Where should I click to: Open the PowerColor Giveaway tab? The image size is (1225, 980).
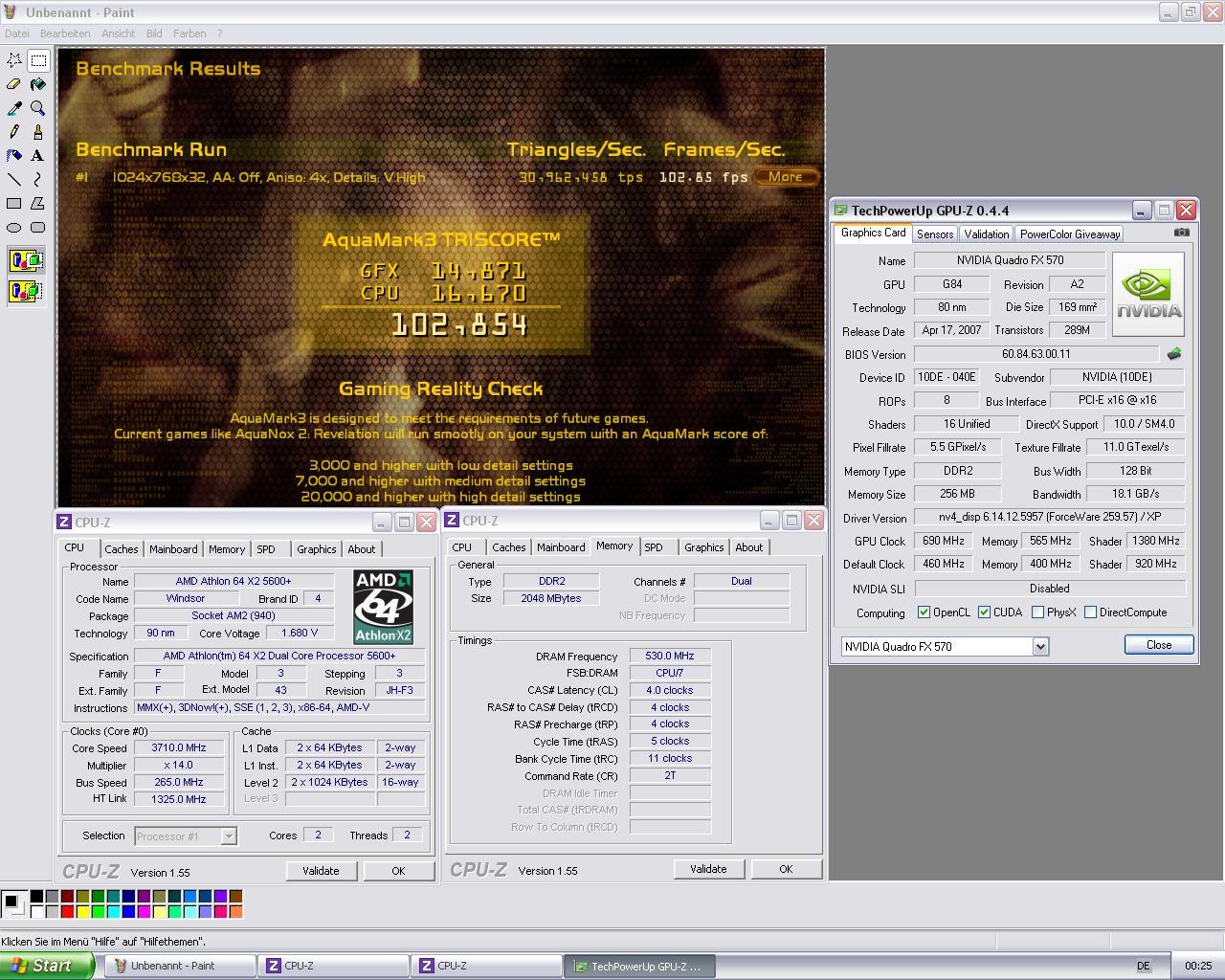(x=1069, y=234)
